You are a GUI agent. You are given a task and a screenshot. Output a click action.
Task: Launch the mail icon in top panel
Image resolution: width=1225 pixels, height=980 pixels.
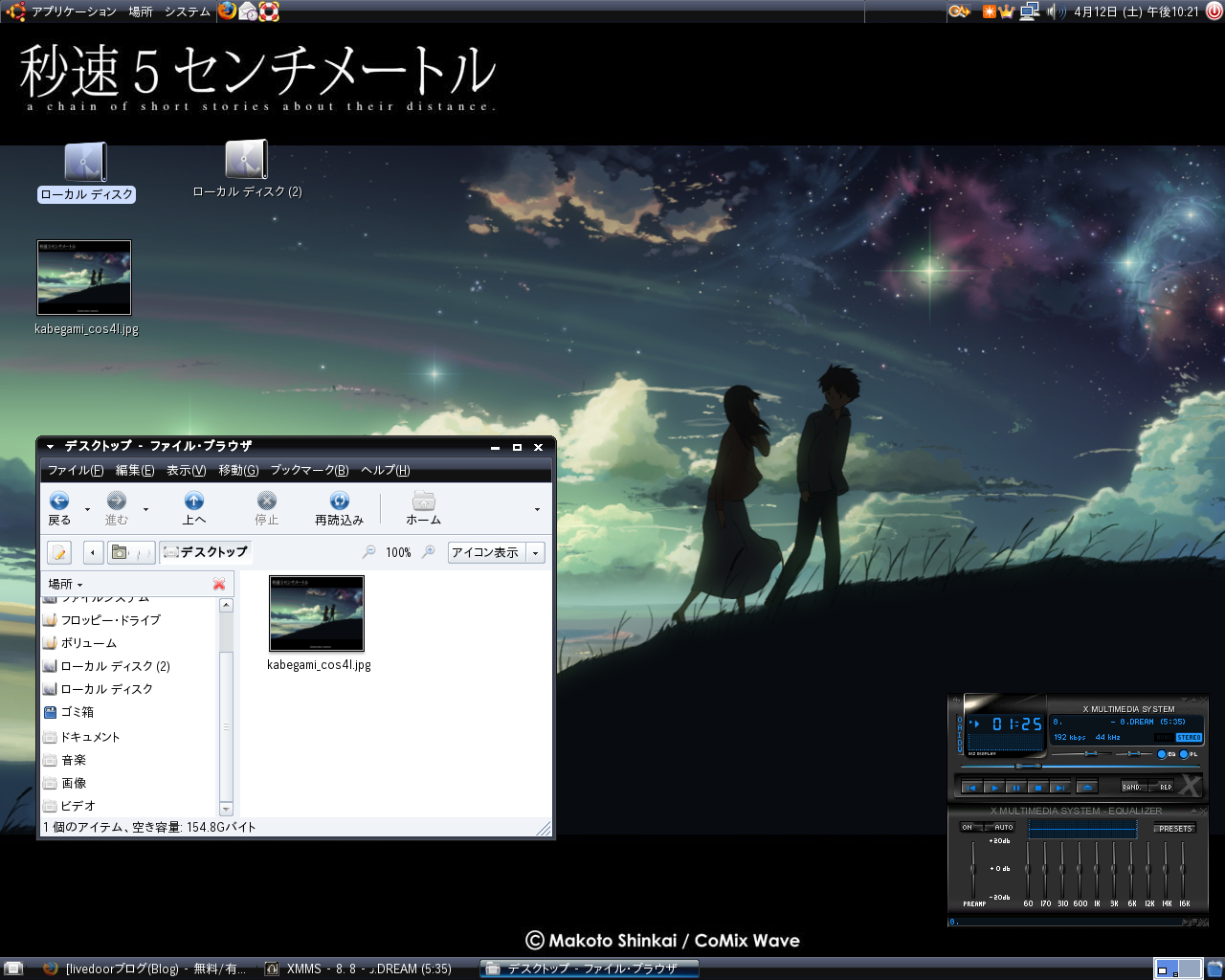(x=248, y=11)
